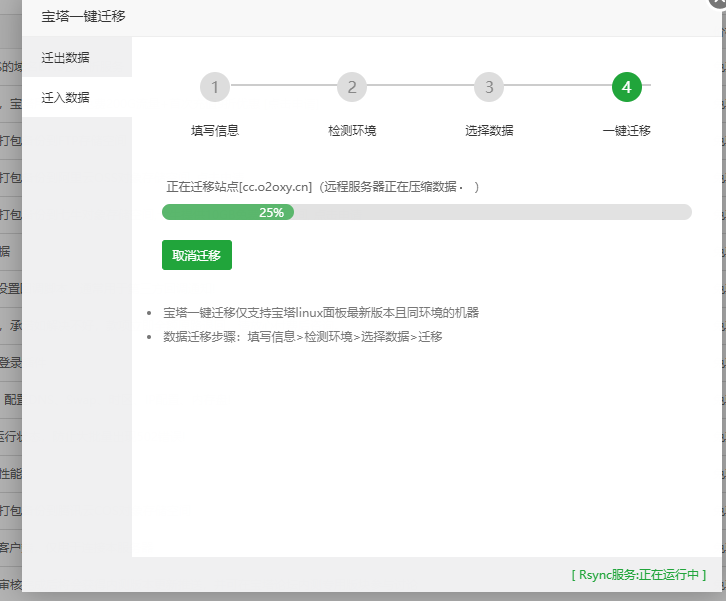Click step 1 circle 填写信息
The image size is (726, 601).
tap(215, 87)
